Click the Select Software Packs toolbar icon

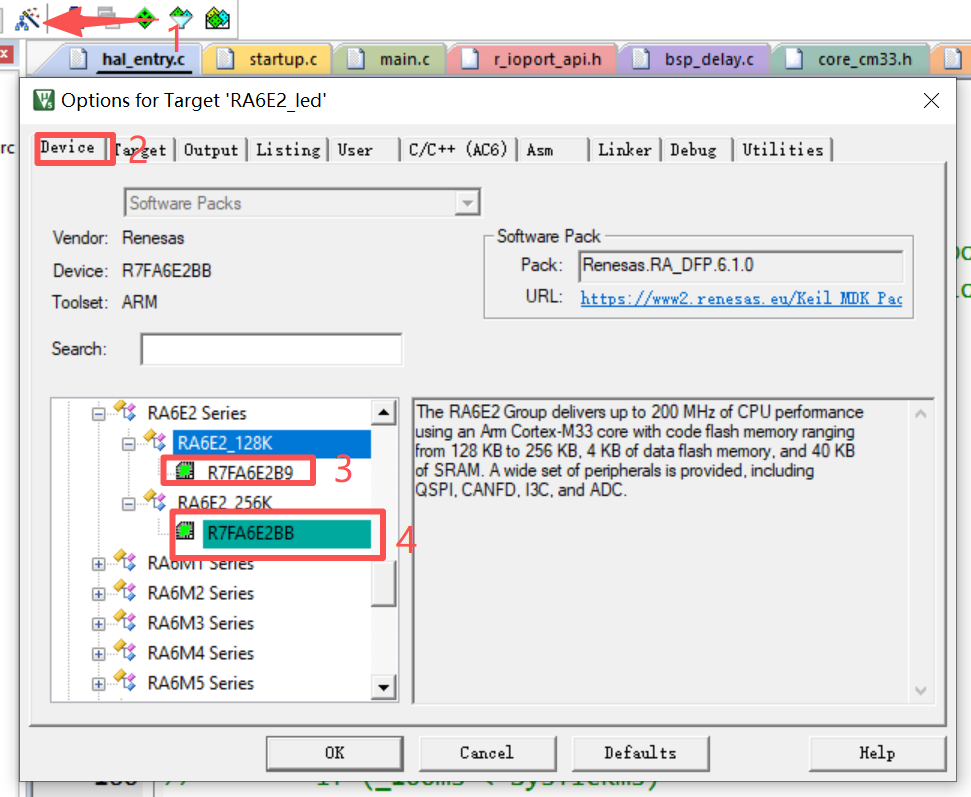(181, 19)
